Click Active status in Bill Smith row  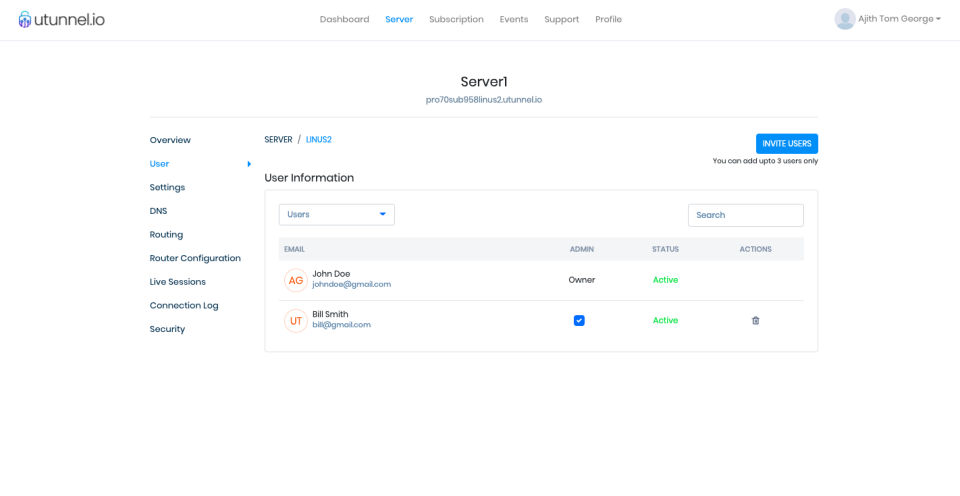tap(666, 320)
